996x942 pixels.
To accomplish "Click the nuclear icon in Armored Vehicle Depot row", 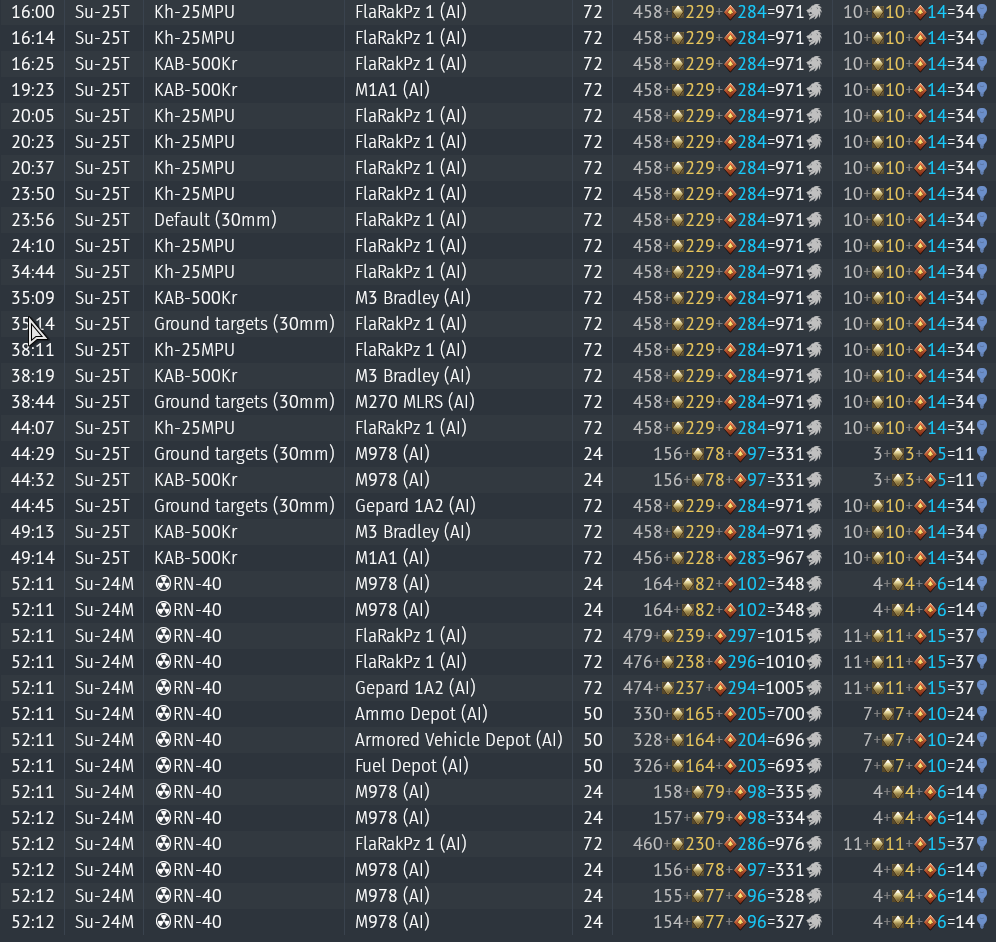I will [164, 740].
